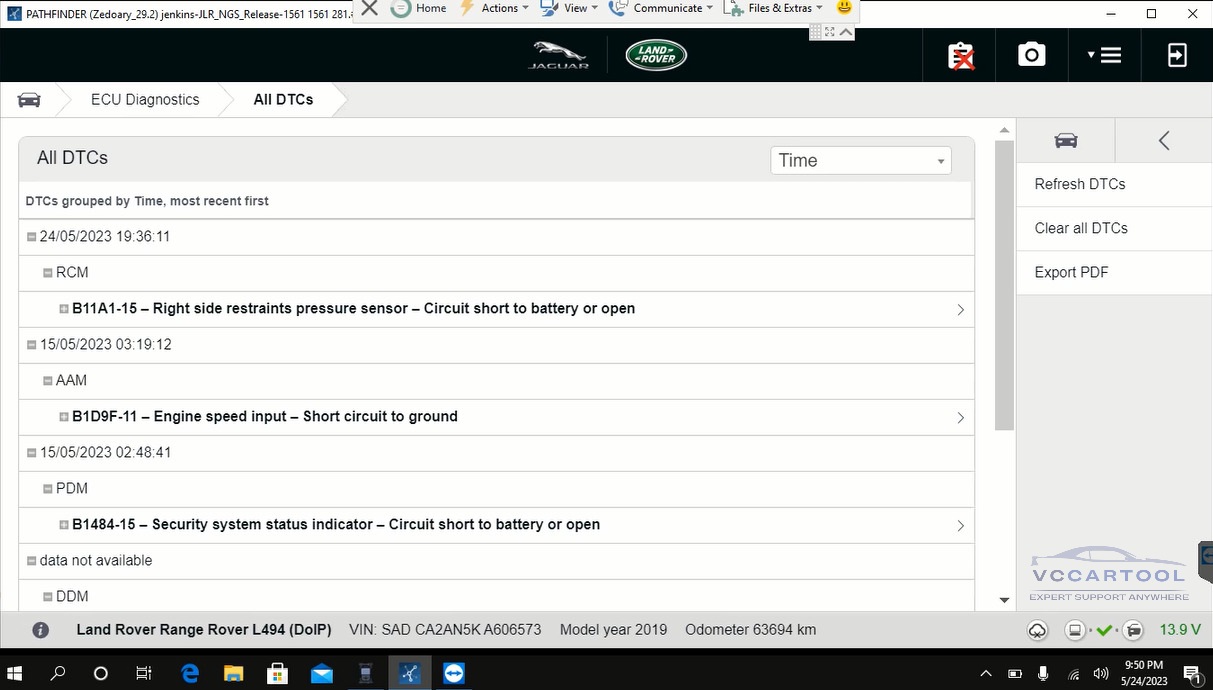Open chevron for B1D9F-11 engine speed DTC

[960, 418]
